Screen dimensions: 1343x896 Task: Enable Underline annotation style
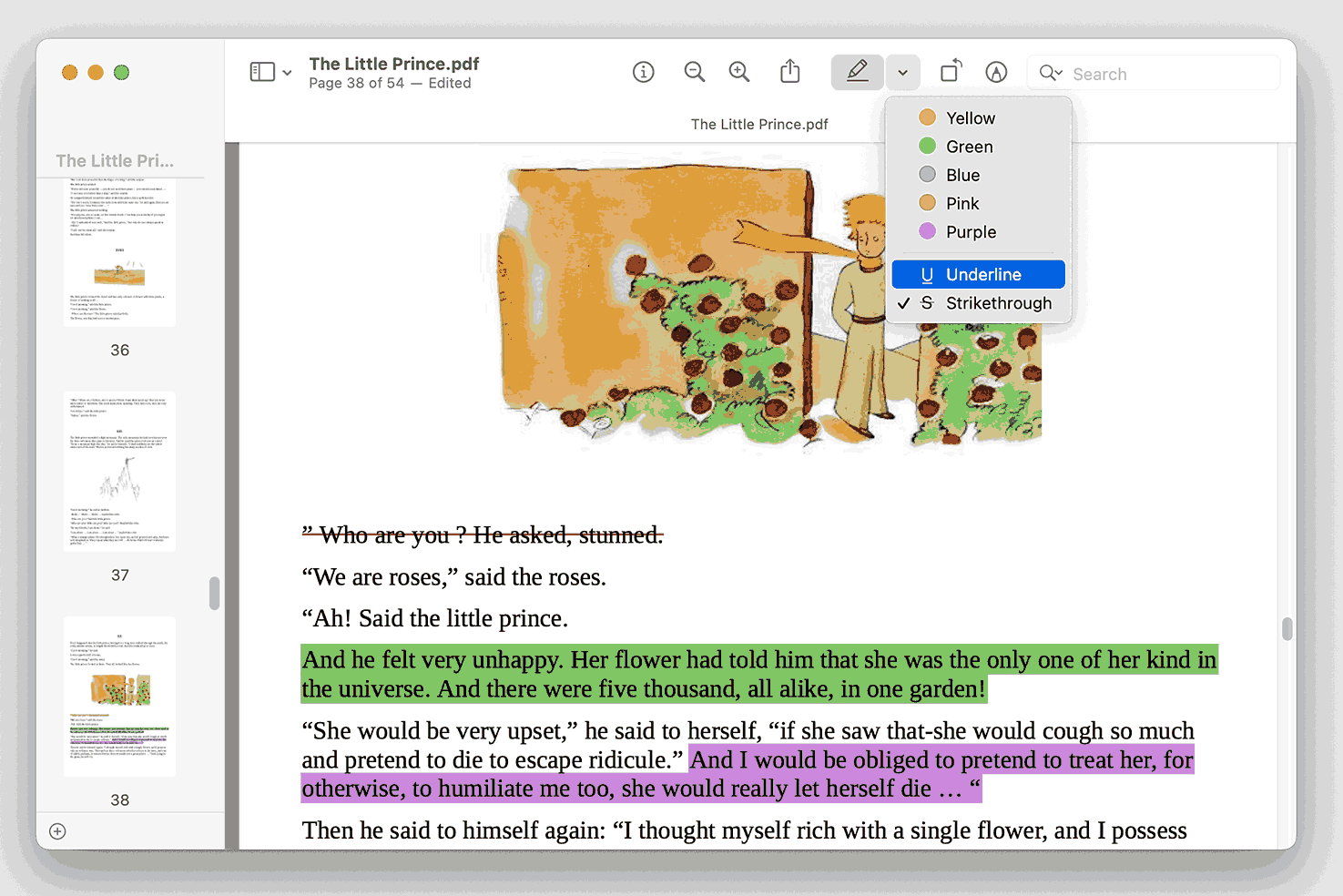(x=978, y=274)
